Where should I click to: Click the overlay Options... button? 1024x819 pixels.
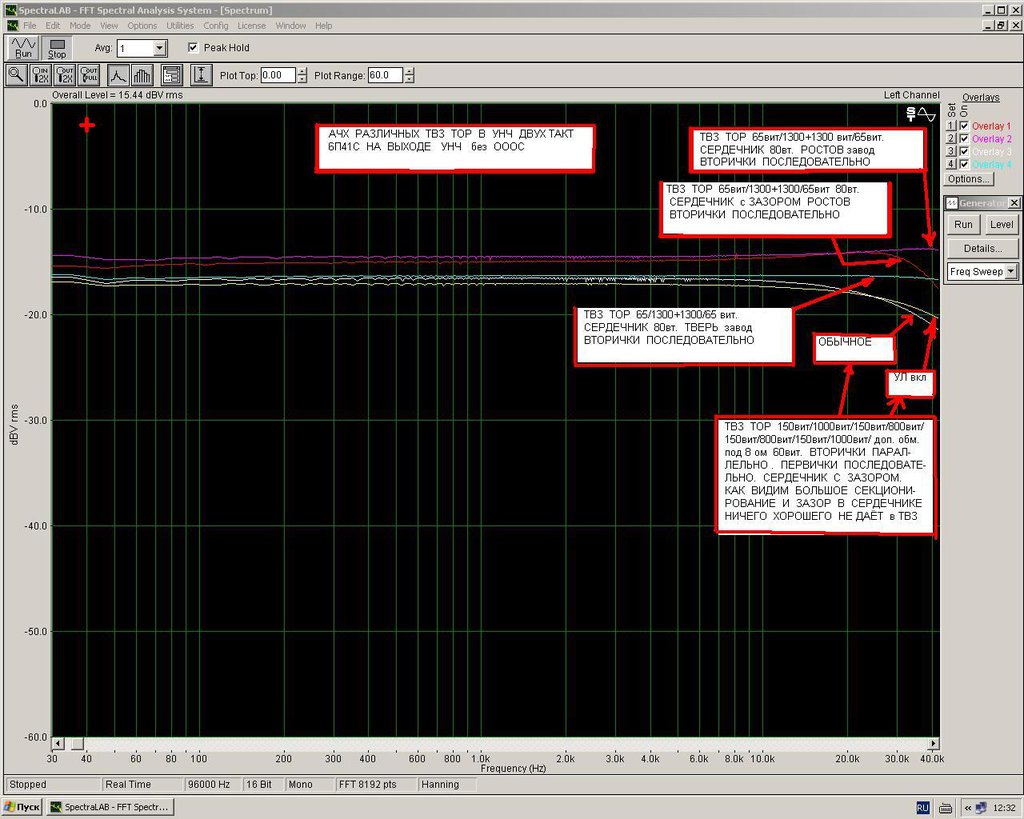(968, 179)
